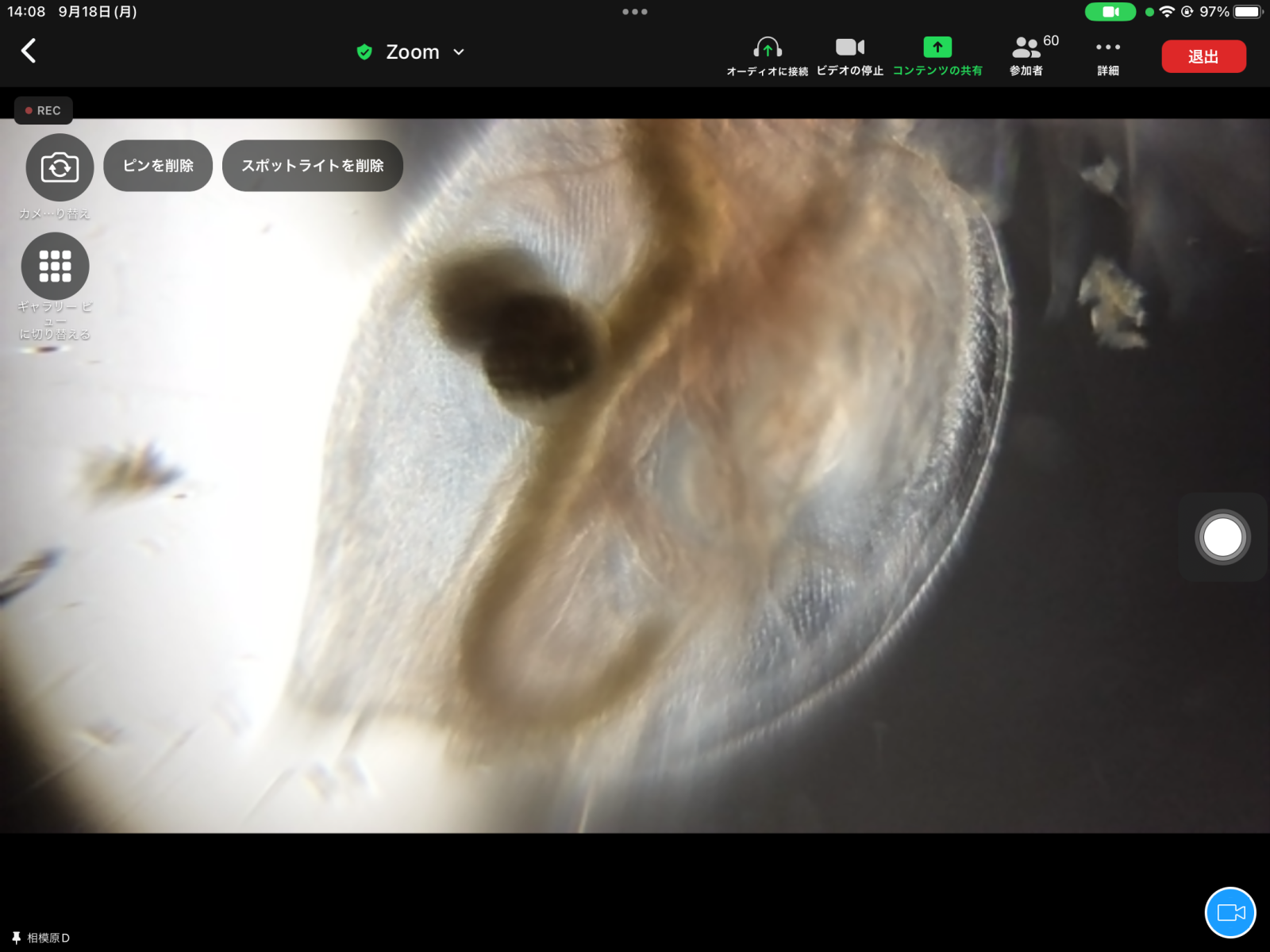Open the 詳細 more options menu
The width and height of the screenshot is (1270, 952).
click(1108, 56)
